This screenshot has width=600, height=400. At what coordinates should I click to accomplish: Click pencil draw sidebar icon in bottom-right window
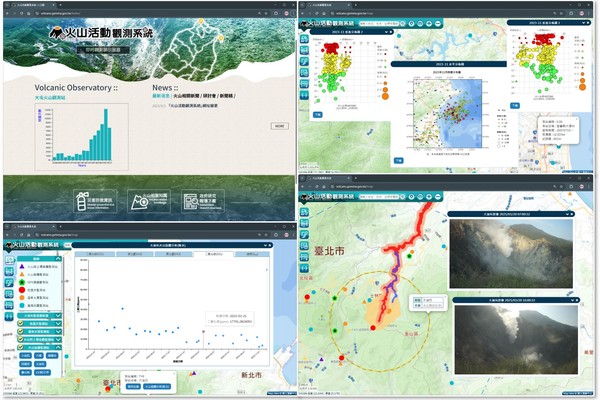(304, 234)
